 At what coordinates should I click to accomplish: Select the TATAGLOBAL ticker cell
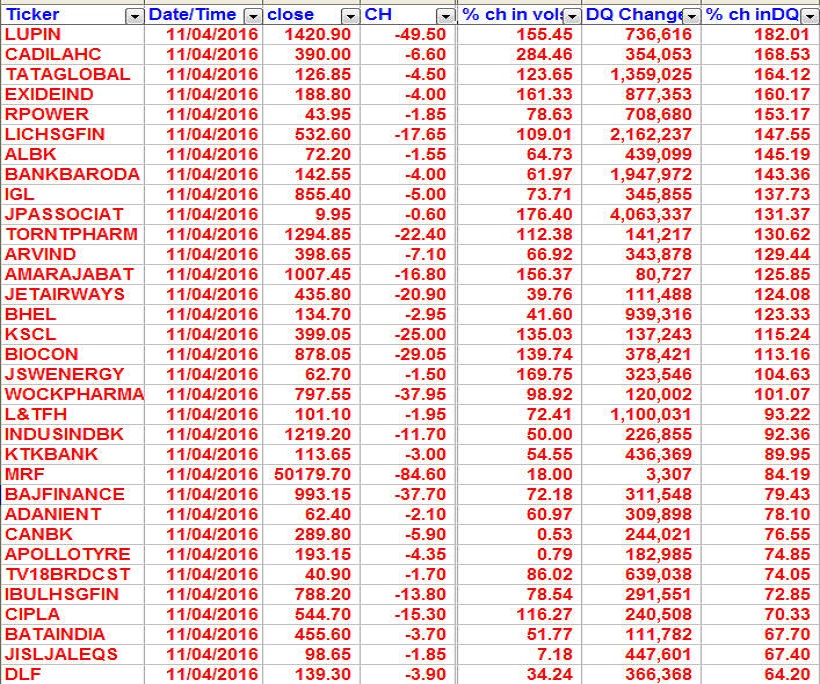point(67,74)
